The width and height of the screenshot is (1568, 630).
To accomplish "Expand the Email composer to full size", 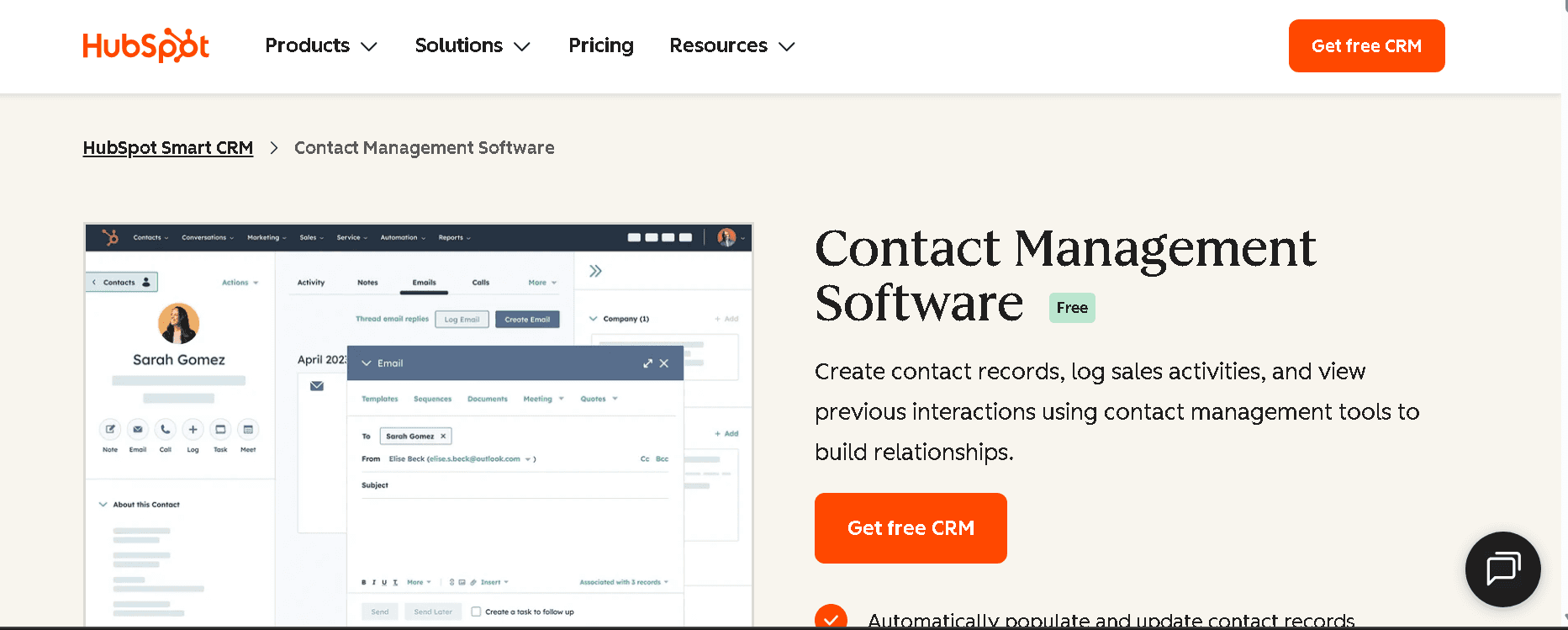I will click(647, 363).
